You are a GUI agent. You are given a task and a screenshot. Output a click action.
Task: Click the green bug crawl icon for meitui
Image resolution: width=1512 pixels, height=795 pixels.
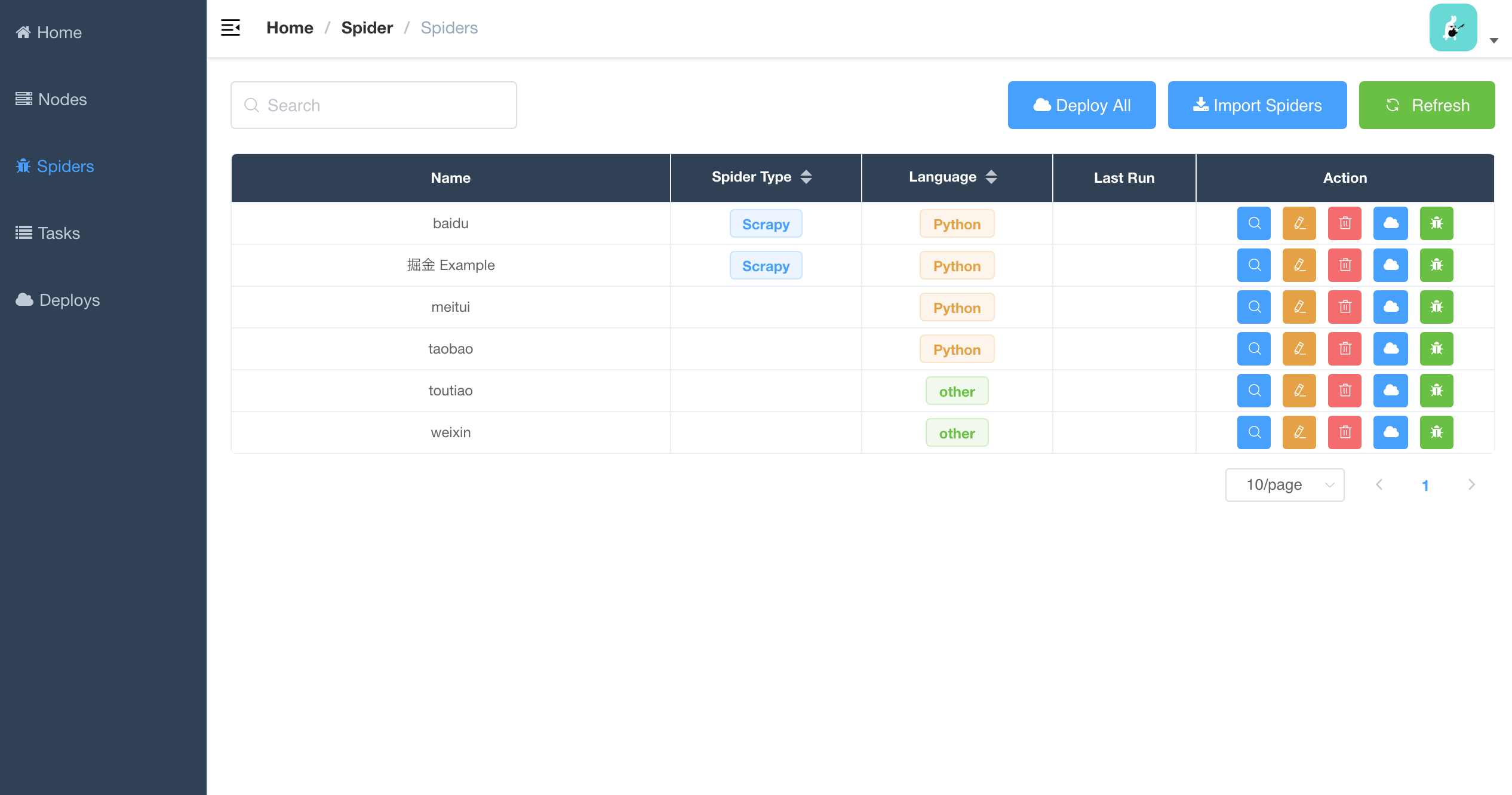click(1437, 307)
